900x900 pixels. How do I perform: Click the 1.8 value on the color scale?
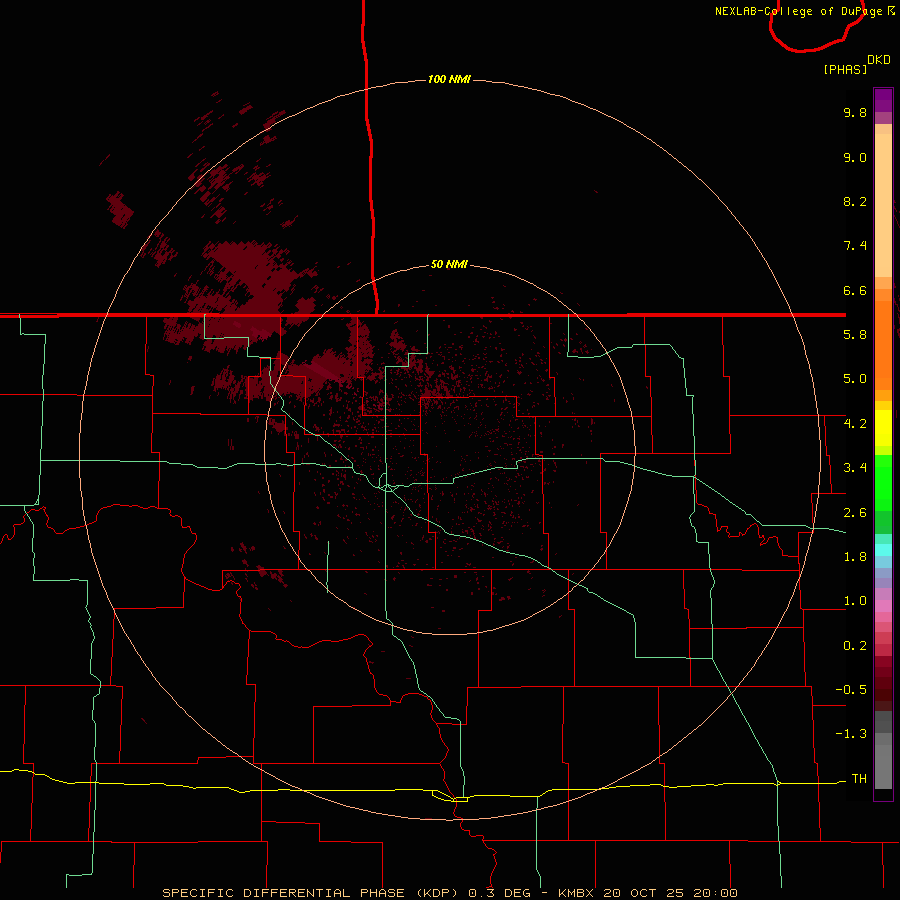pos(855,557)
